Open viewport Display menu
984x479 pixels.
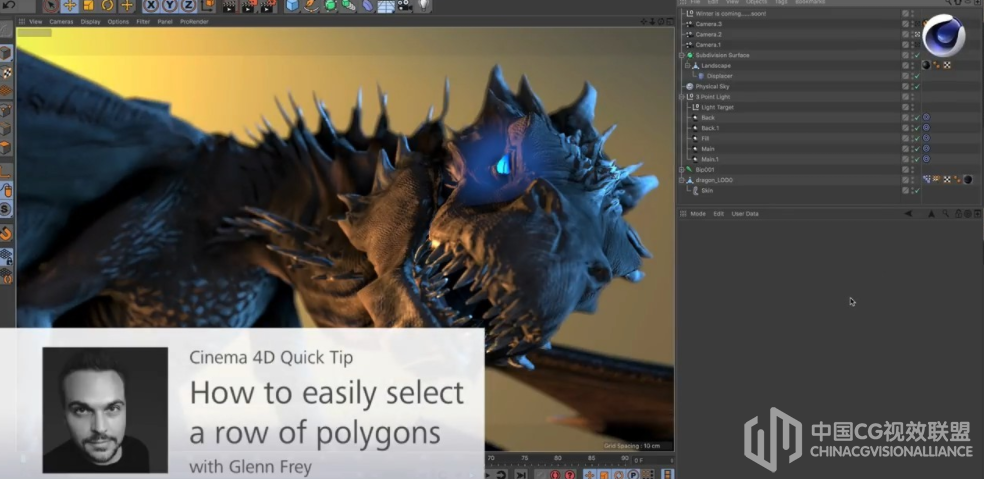coord(90,21)
